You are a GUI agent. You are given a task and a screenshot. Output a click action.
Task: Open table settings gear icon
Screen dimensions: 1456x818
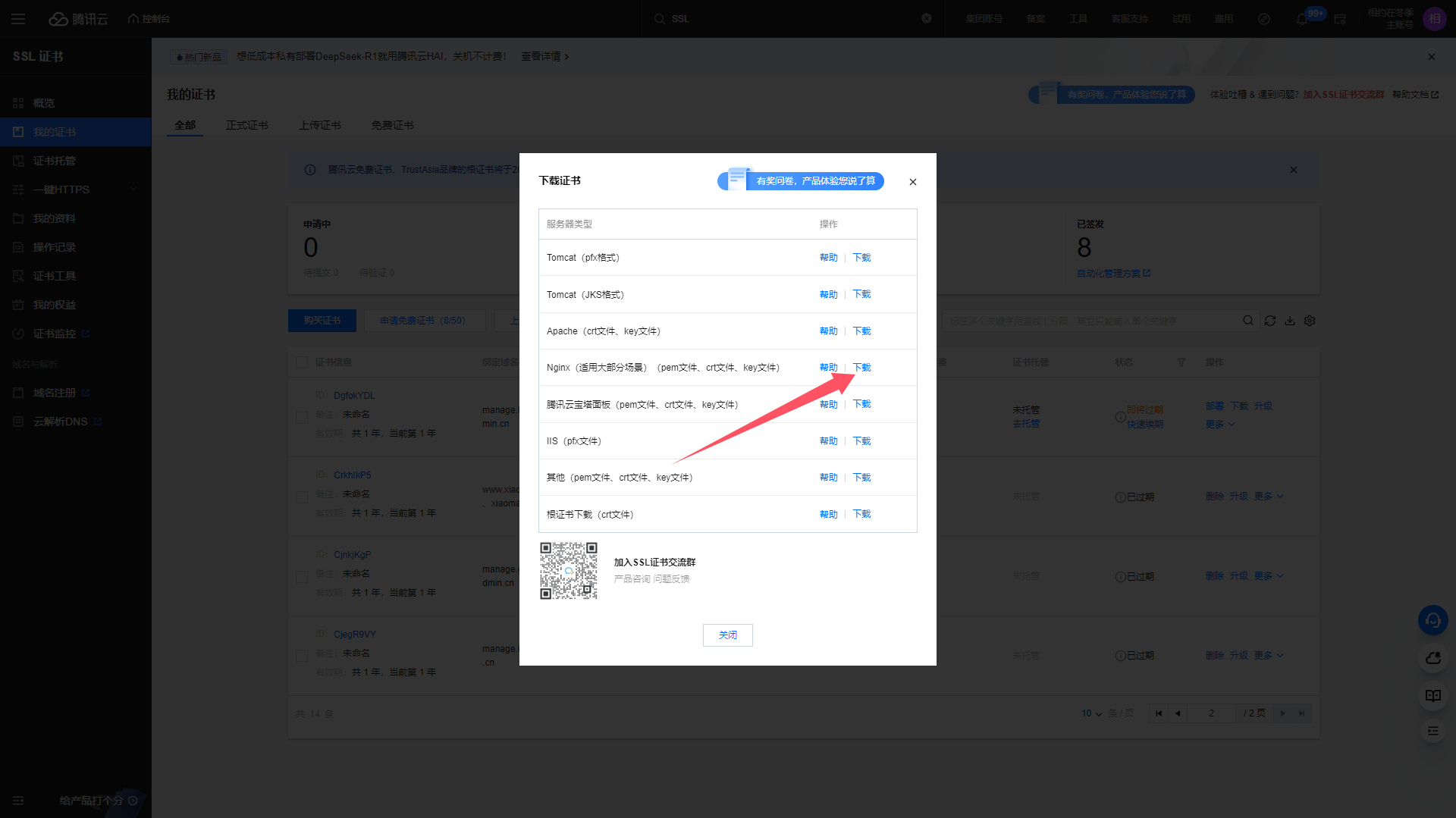click(1310, 321)
